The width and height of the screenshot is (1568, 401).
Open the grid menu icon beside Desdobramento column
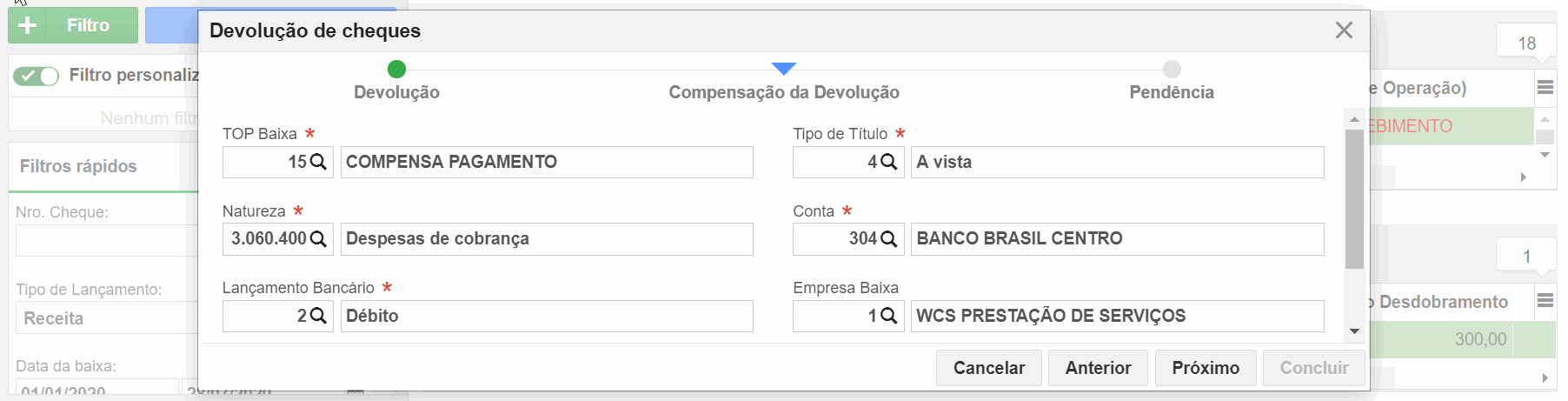(1545, 301)
